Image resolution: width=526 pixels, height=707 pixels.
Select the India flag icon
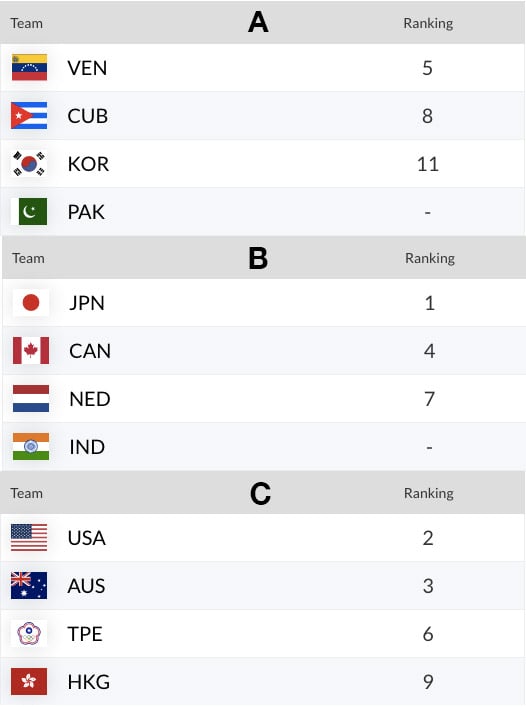(31, 446)
